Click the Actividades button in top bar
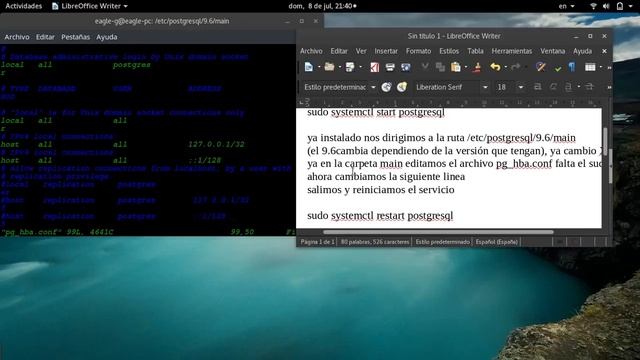 (24, 6)
